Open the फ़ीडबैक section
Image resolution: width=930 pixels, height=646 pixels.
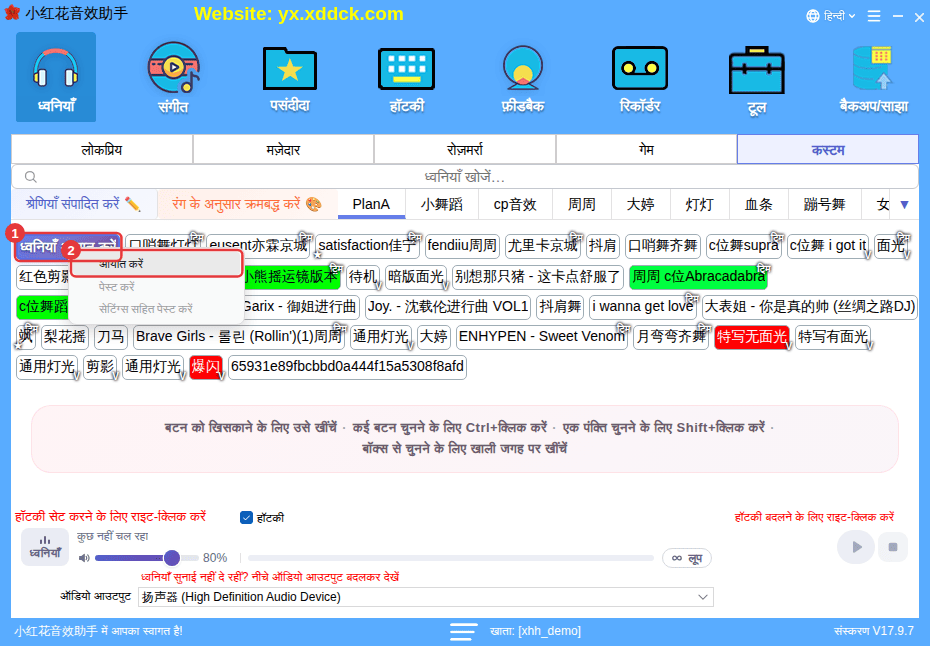point(523,77)
